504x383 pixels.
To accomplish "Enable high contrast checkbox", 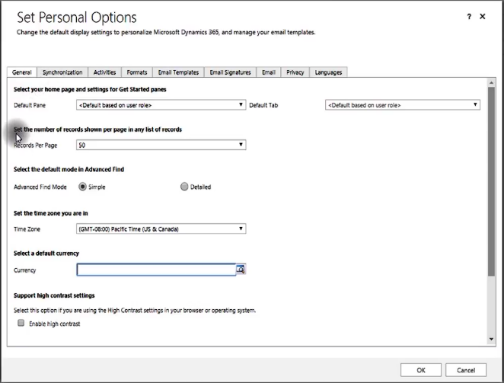I will tap(21, 323).
